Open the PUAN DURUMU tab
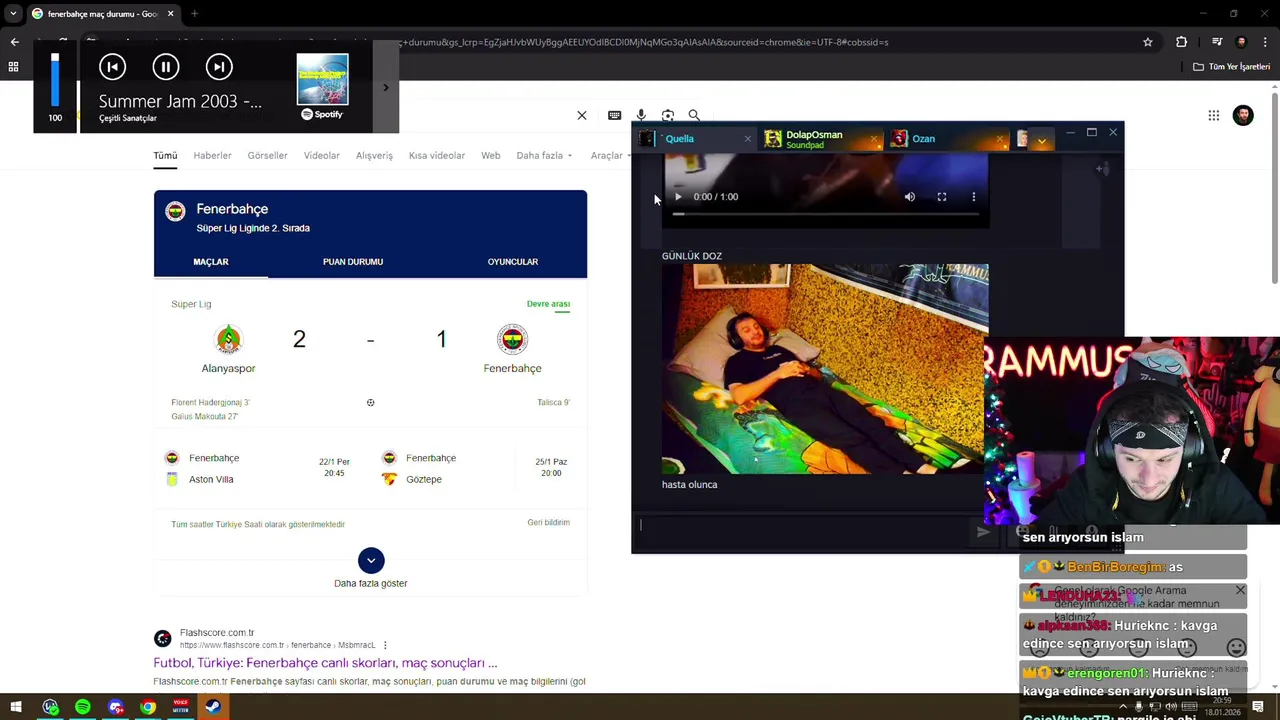The image size is (1280, 720). pos(353,262)
